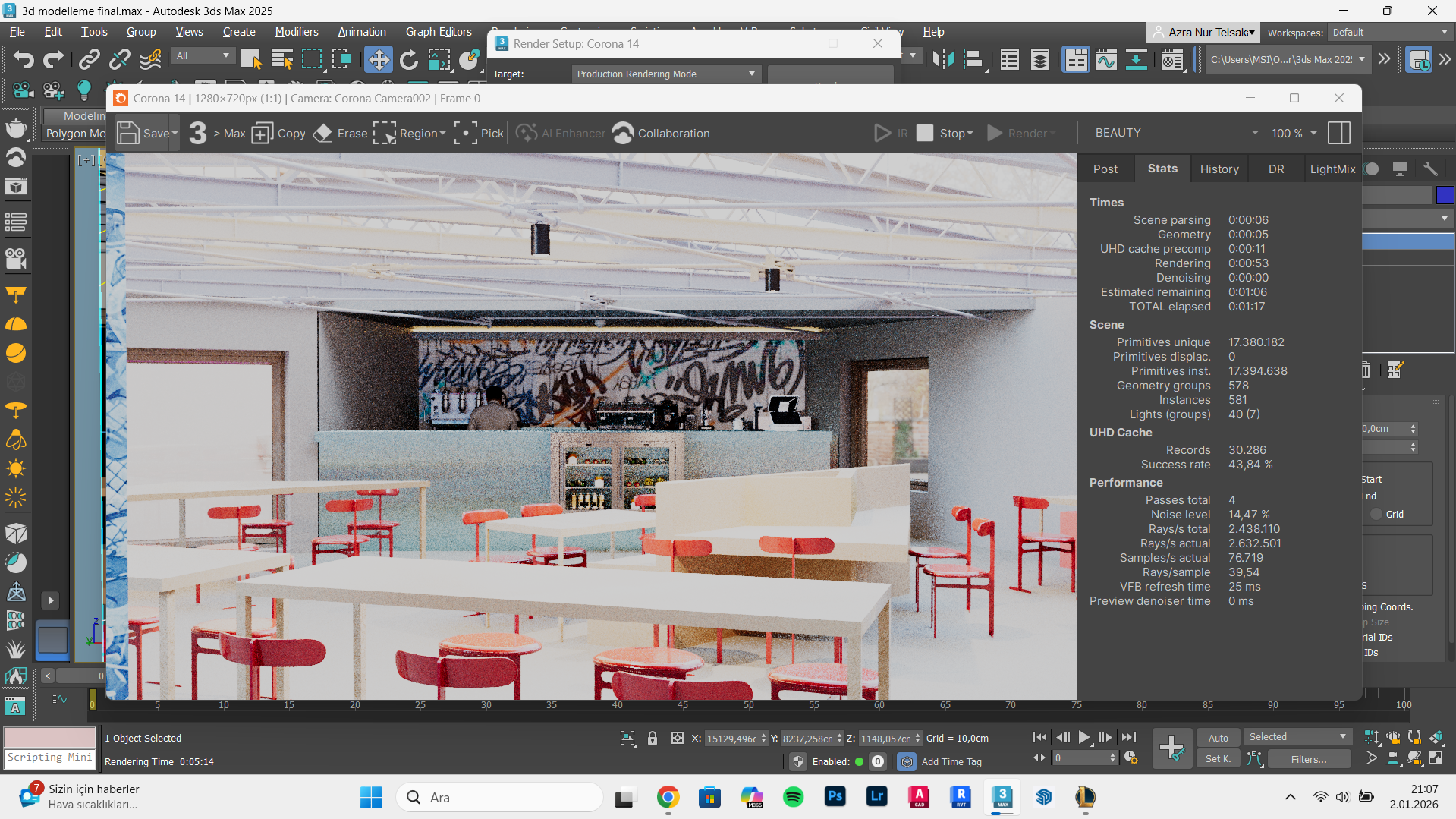The width and height of the screenshot is (1456, 819).
Task: Click the Select Object arrow tool
Action: 250,59
